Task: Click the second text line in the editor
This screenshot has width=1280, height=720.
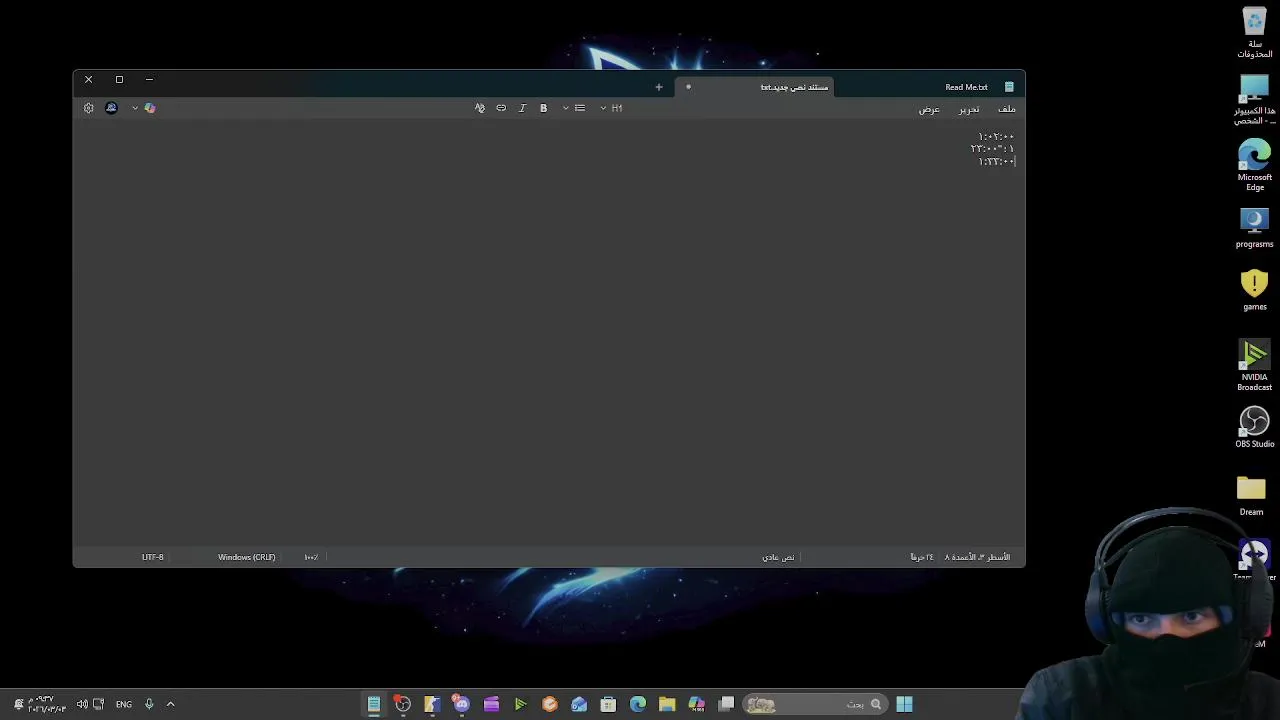Action: pos(992,149)
